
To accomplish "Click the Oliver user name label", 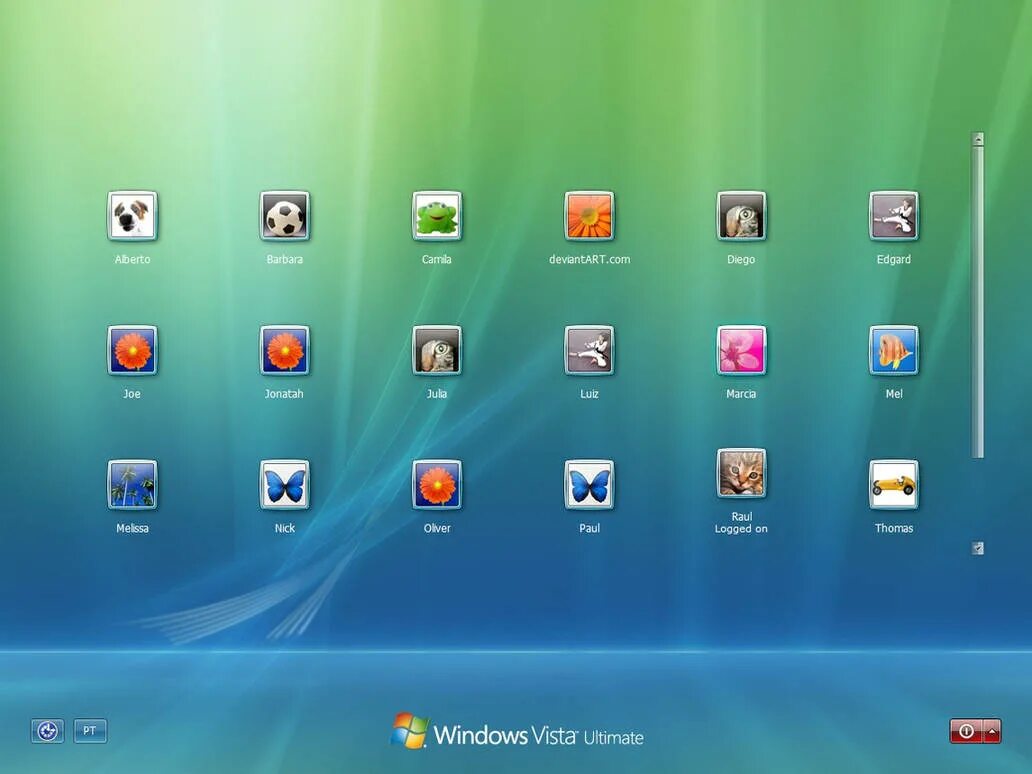I will (437, 528).
